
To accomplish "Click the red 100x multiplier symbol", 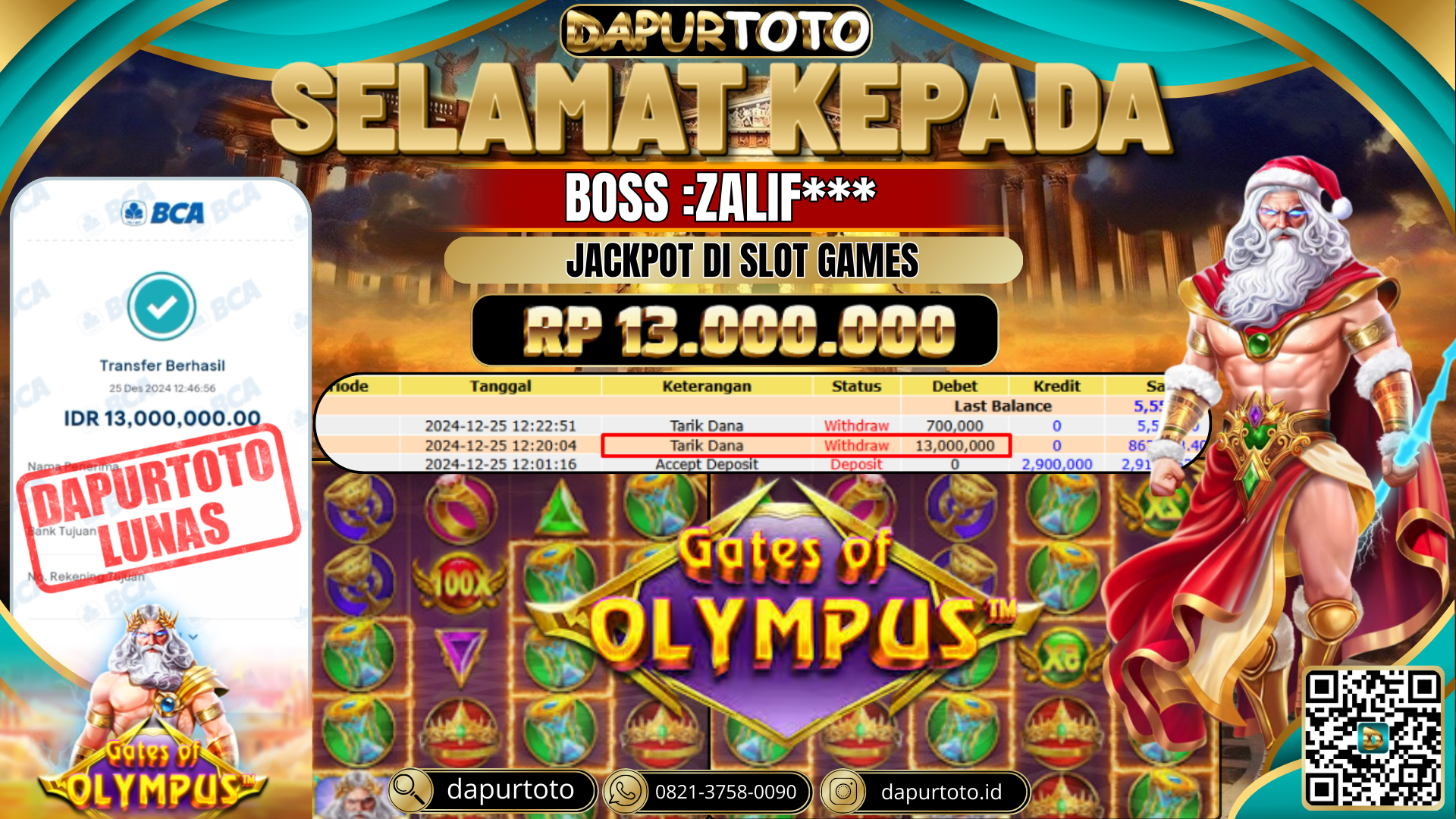I will coord(460,582).
